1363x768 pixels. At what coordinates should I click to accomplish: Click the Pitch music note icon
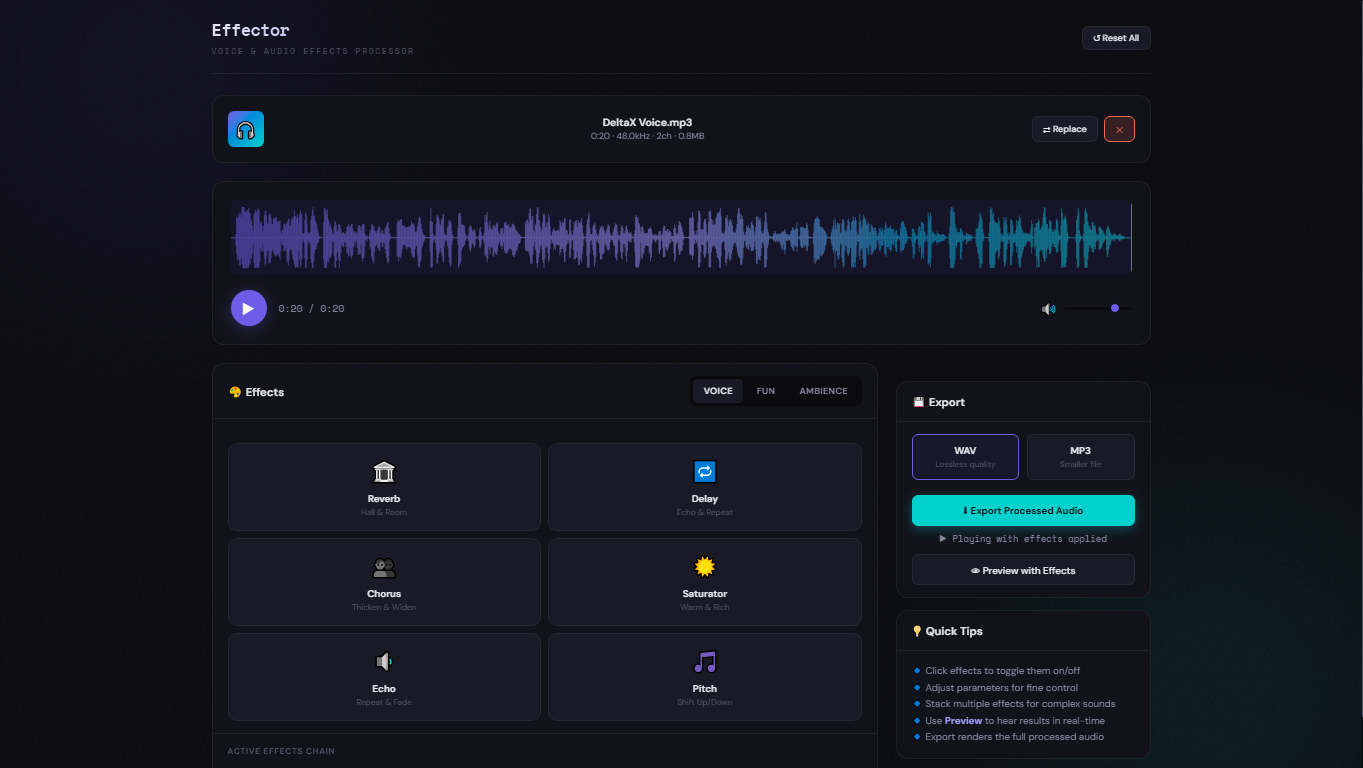(704, 660)
